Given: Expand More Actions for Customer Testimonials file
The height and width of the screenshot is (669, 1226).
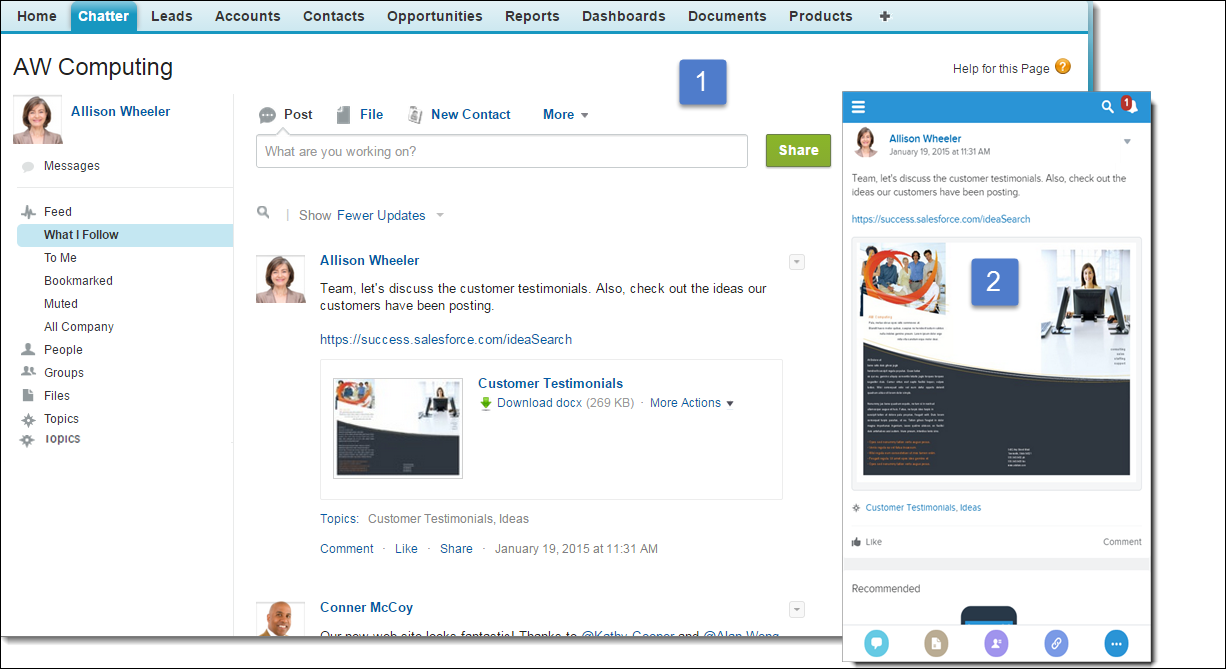Looking at the screenshot, I should click(x=692, y=403).
